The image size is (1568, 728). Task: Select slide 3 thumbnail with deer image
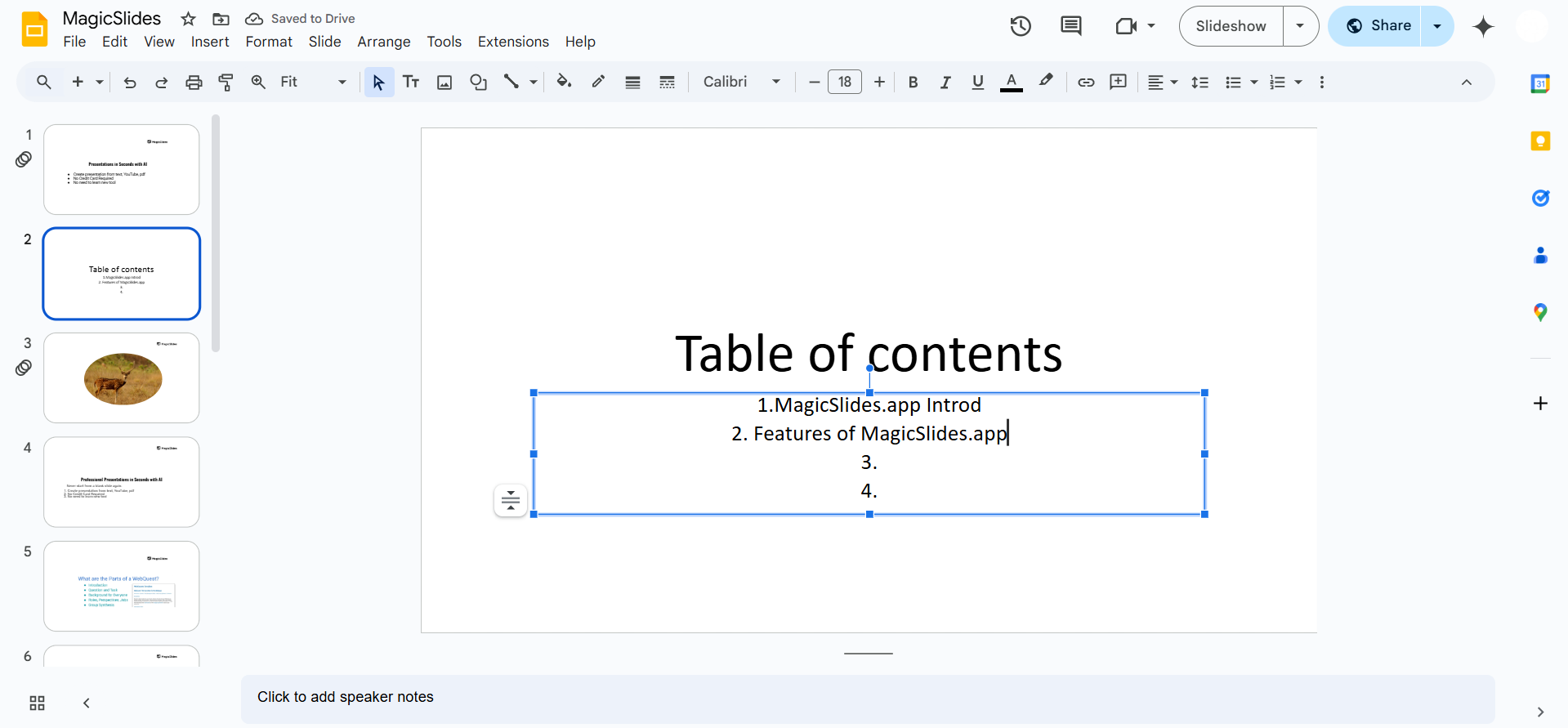pyautogui.click(x=122, y=377)
